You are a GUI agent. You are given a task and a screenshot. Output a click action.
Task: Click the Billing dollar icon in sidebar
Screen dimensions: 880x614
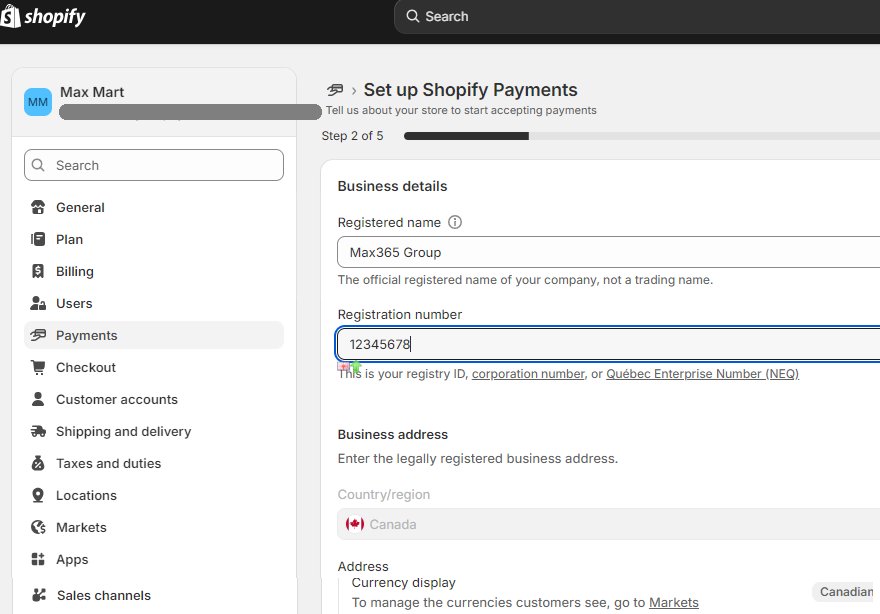38,272
